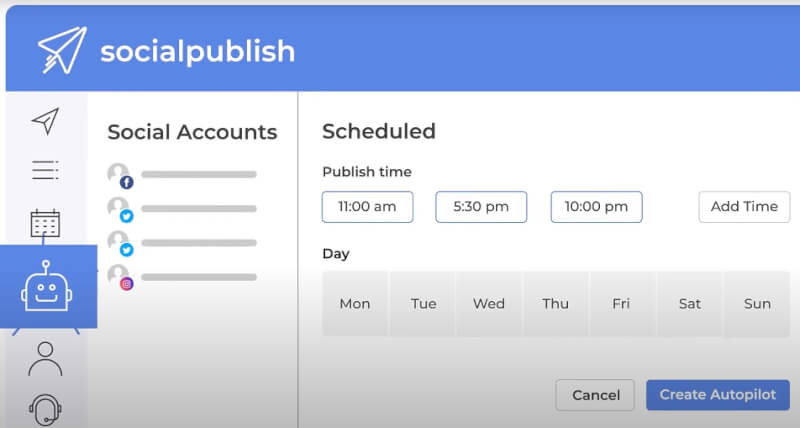
Task: Toggle the Sat day option
Action: (x=690, y=304)
